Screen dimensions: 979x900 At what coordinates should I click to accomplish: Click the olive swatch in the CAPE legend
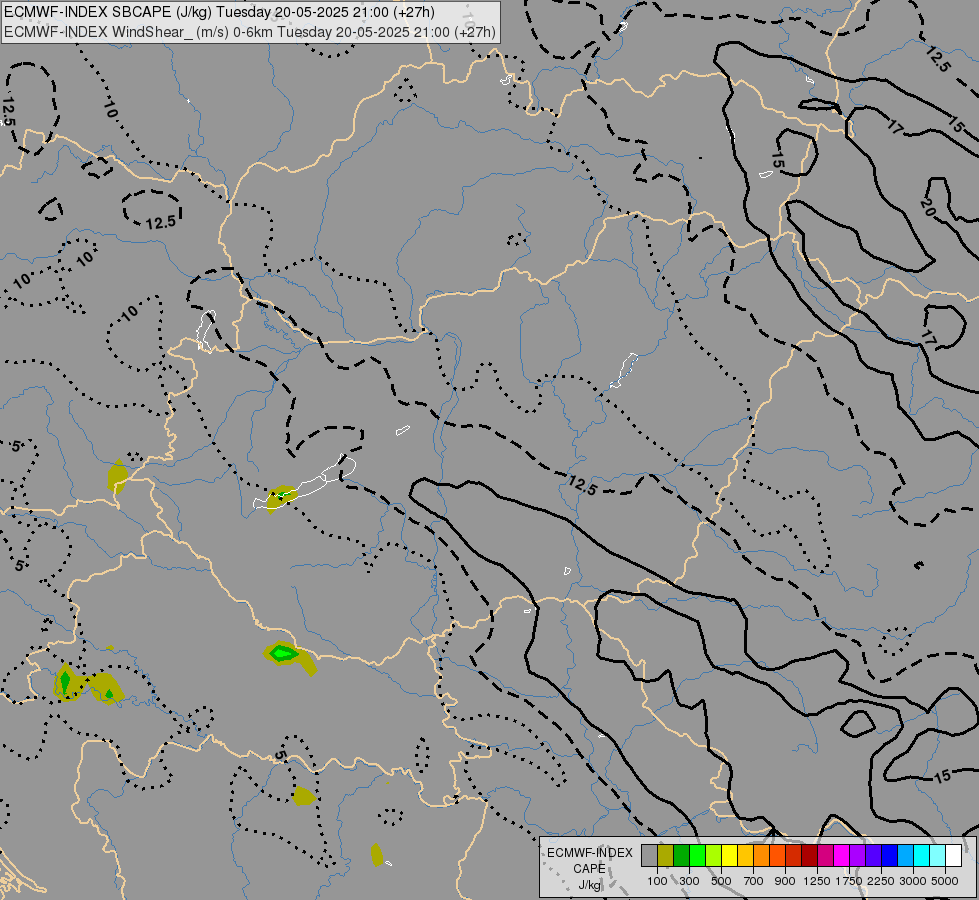666,855
